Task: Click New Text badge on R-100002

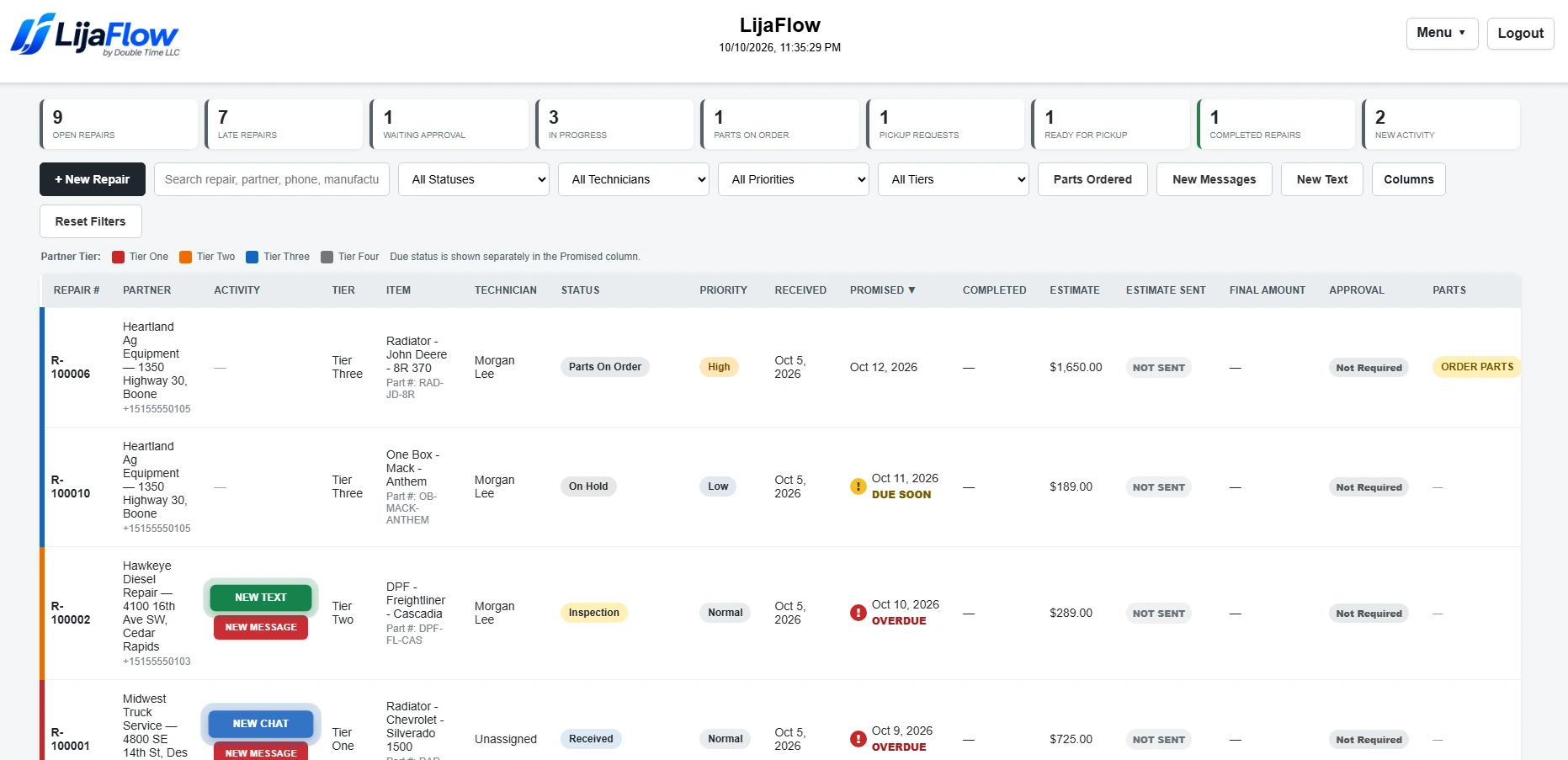Action: (x=261, y=598)
